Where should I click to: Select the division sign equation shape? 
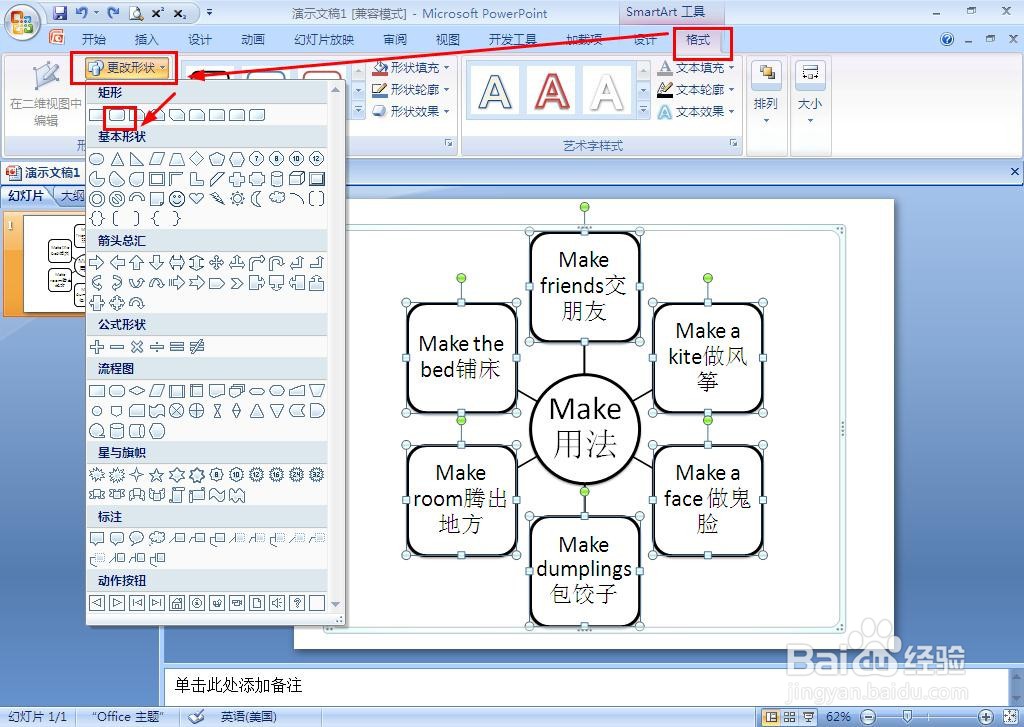click(157, 347)
